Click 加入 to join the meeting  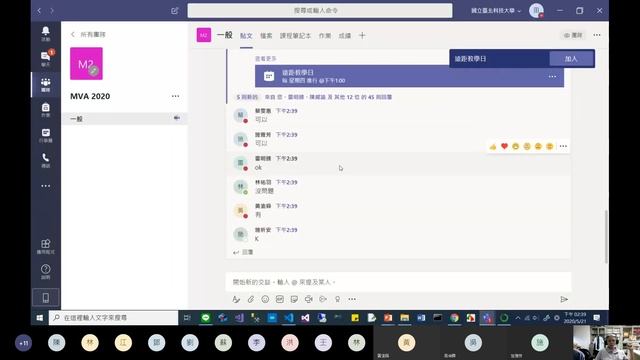pyautogui.click(x=571, y=59)
